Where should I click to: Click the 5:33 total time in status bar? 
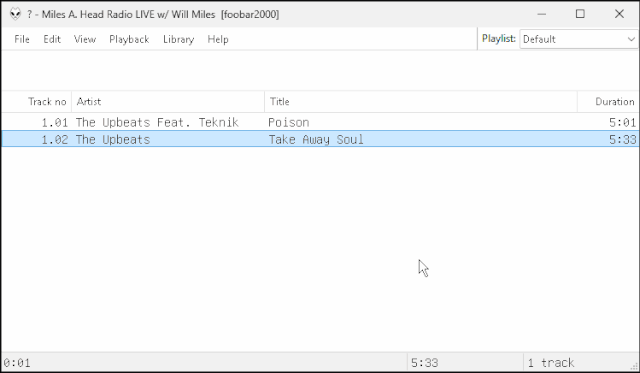pos(424,363)
